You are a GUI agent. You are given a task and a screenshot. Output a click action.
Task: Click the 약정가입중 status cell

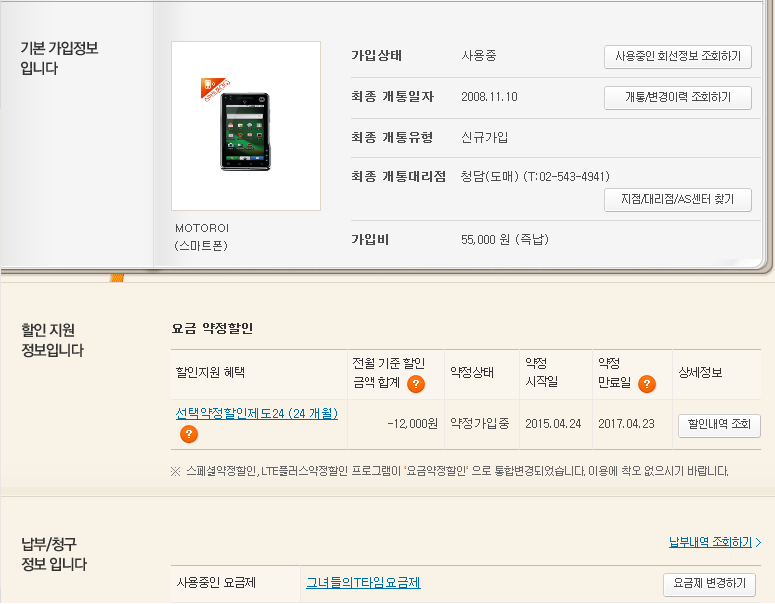point(480,423)
